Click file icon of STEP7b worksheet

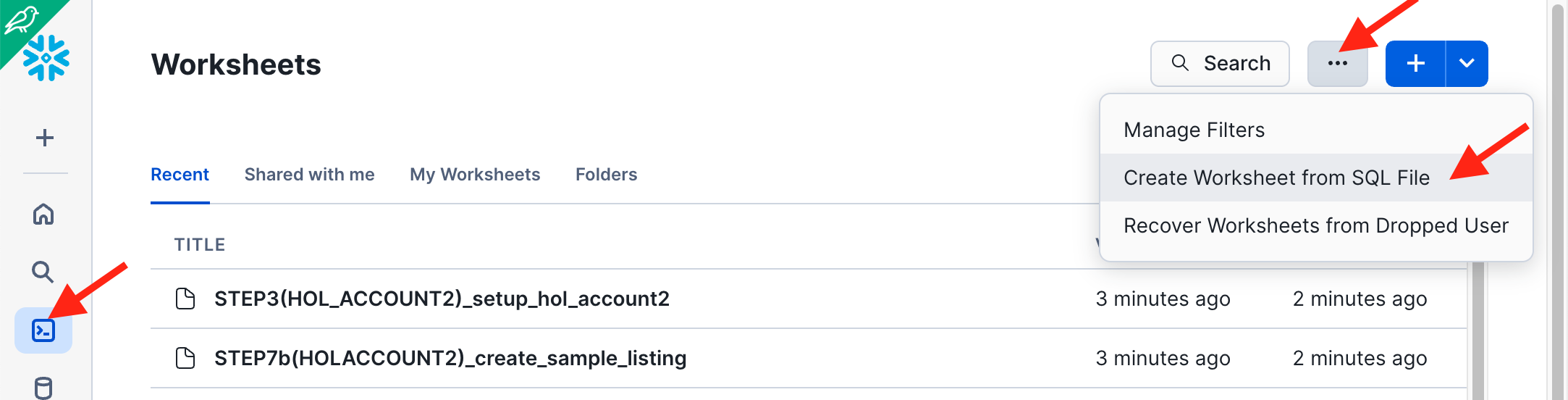(185, 358)
